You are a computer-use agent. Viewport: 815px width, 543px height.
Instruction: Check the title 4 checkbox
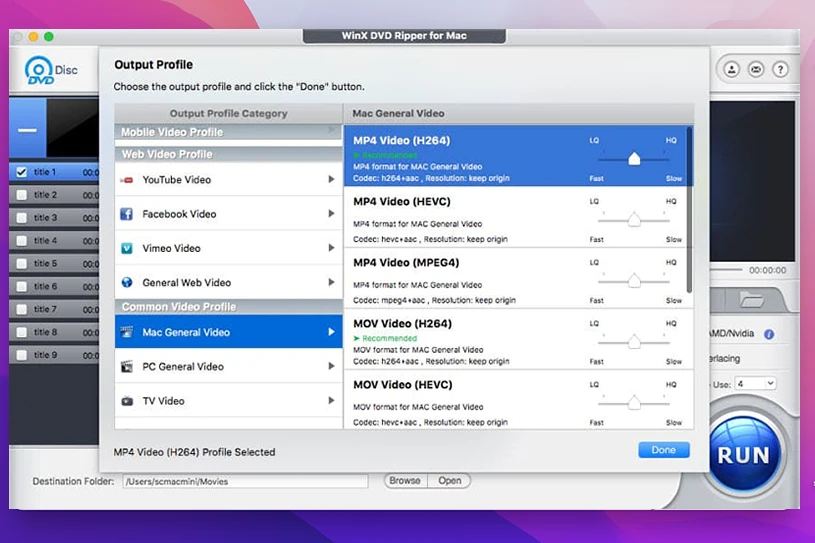click(x=21, y=241)
